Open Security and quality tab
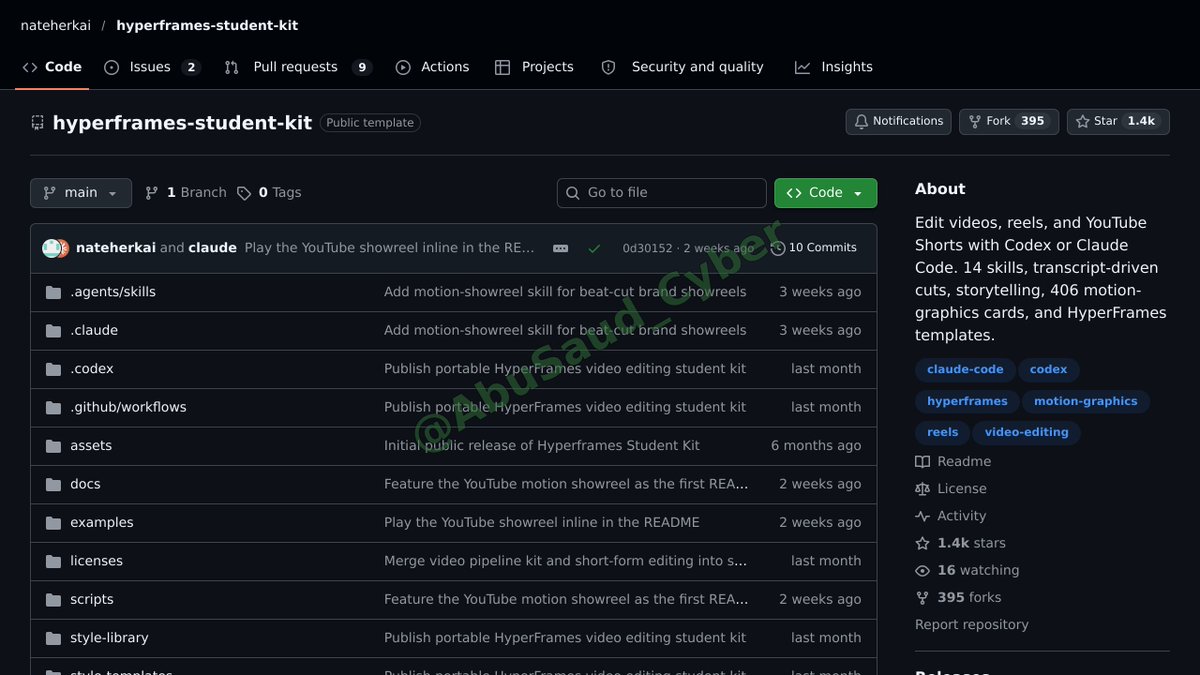Viewport: 1200px width, 675px height. [x=682, y=67]
